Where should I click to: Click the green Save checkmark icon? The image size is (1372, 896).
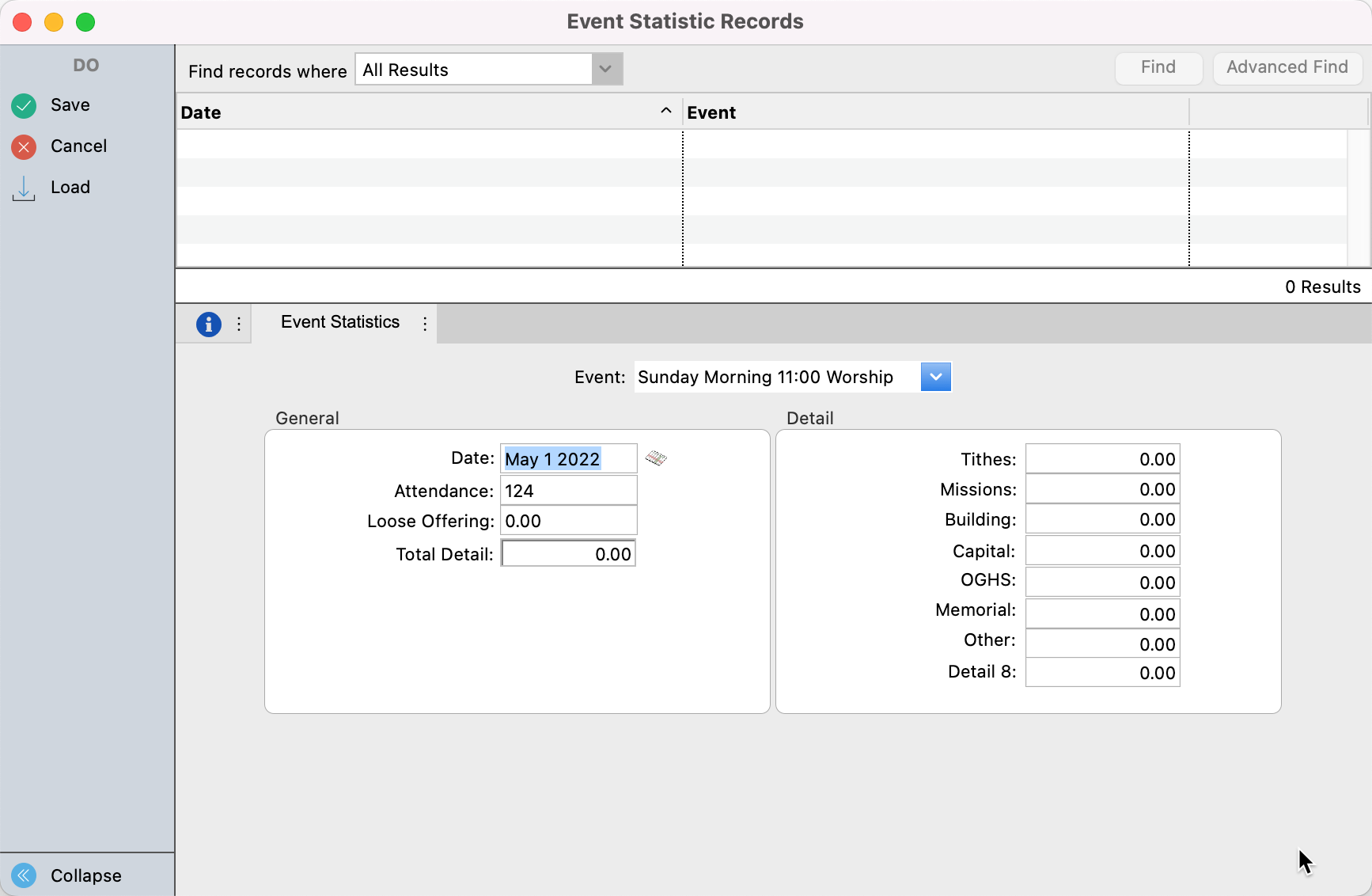pos(24,105)
